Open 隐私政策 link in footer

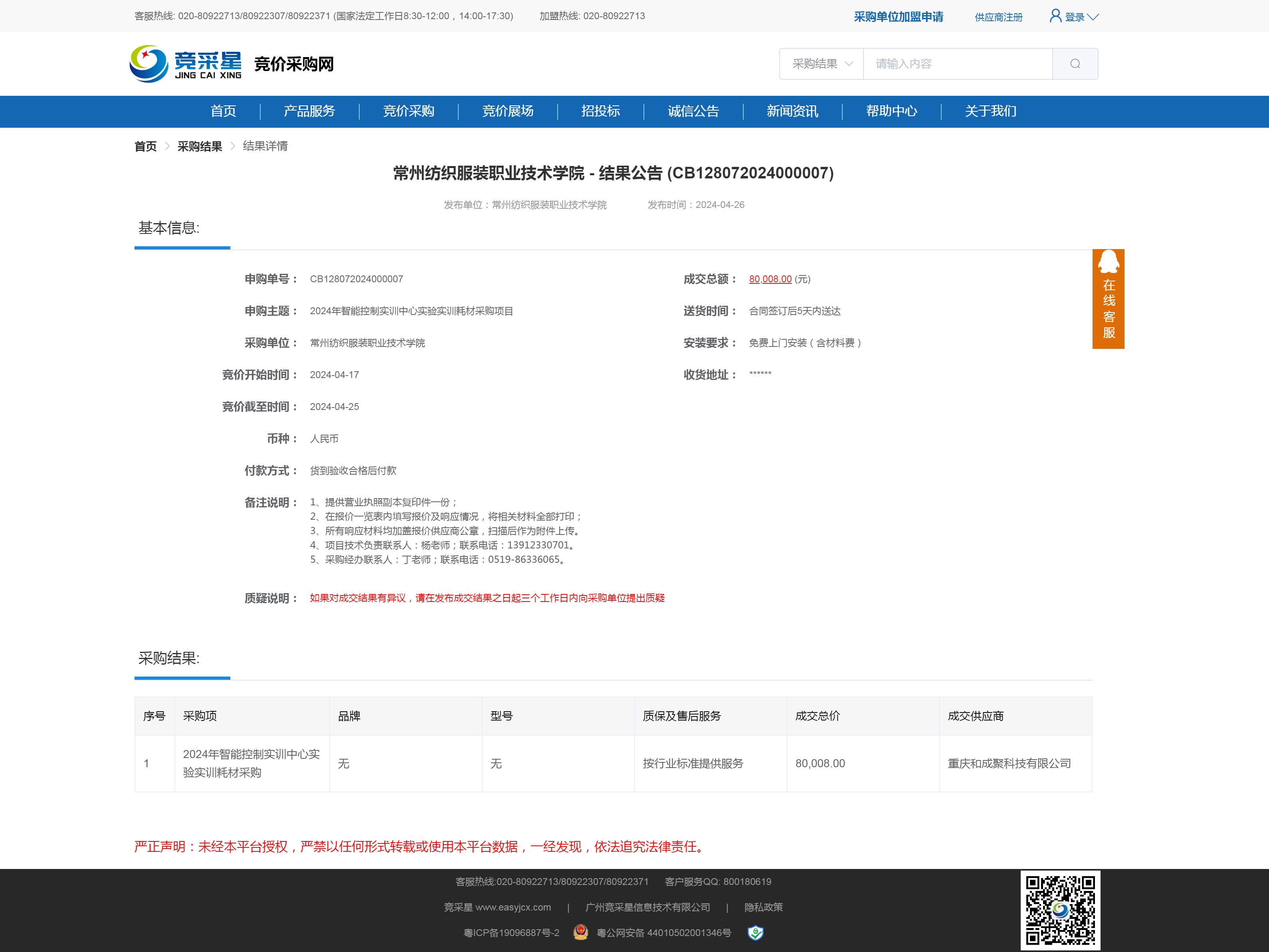click(763, 907)
